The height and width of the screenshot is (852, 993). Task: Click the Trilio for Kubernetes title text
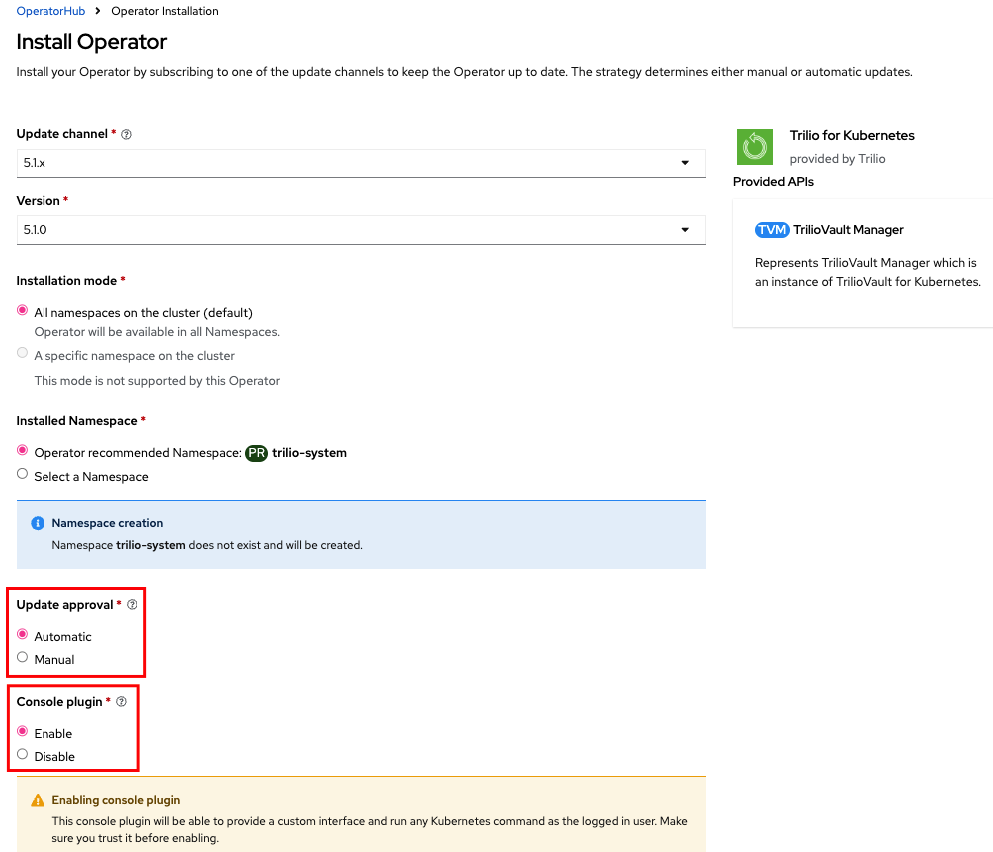click(x=852, y=136)
